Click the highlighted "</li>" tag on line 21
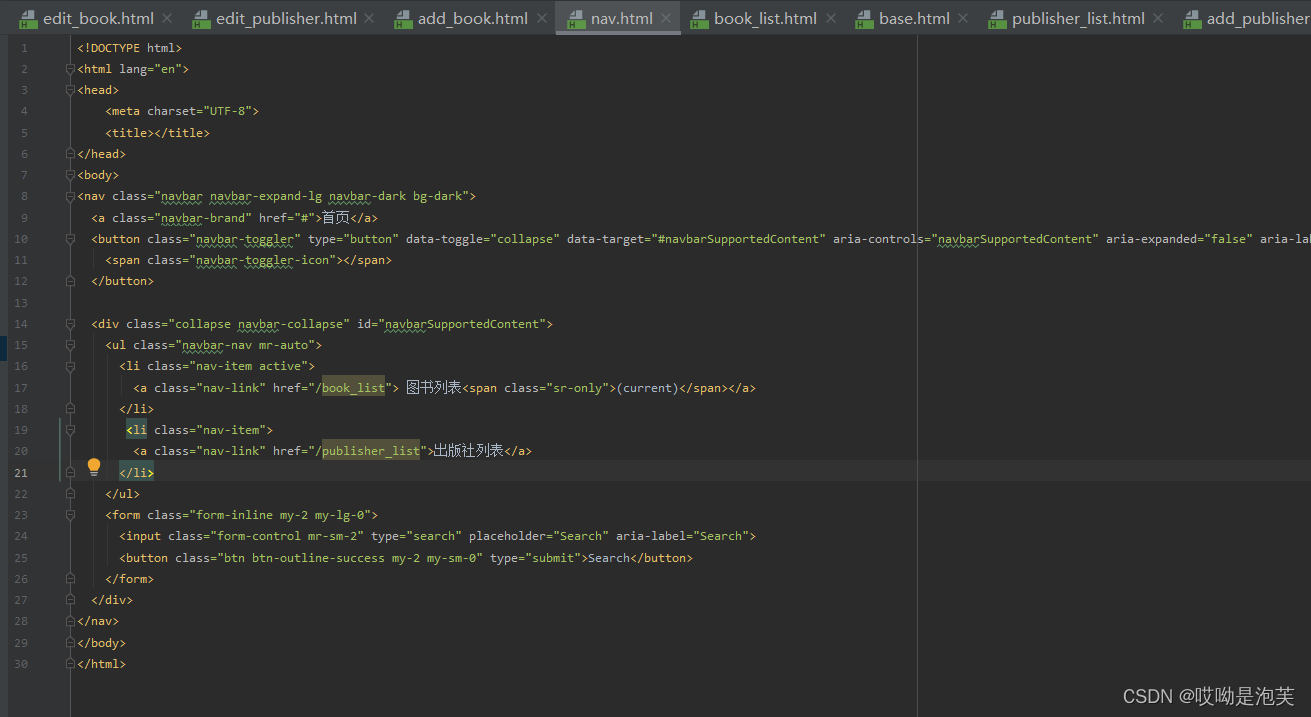Image resolution: width=1311 pixels, height=717 pixels. pos(137,473)
